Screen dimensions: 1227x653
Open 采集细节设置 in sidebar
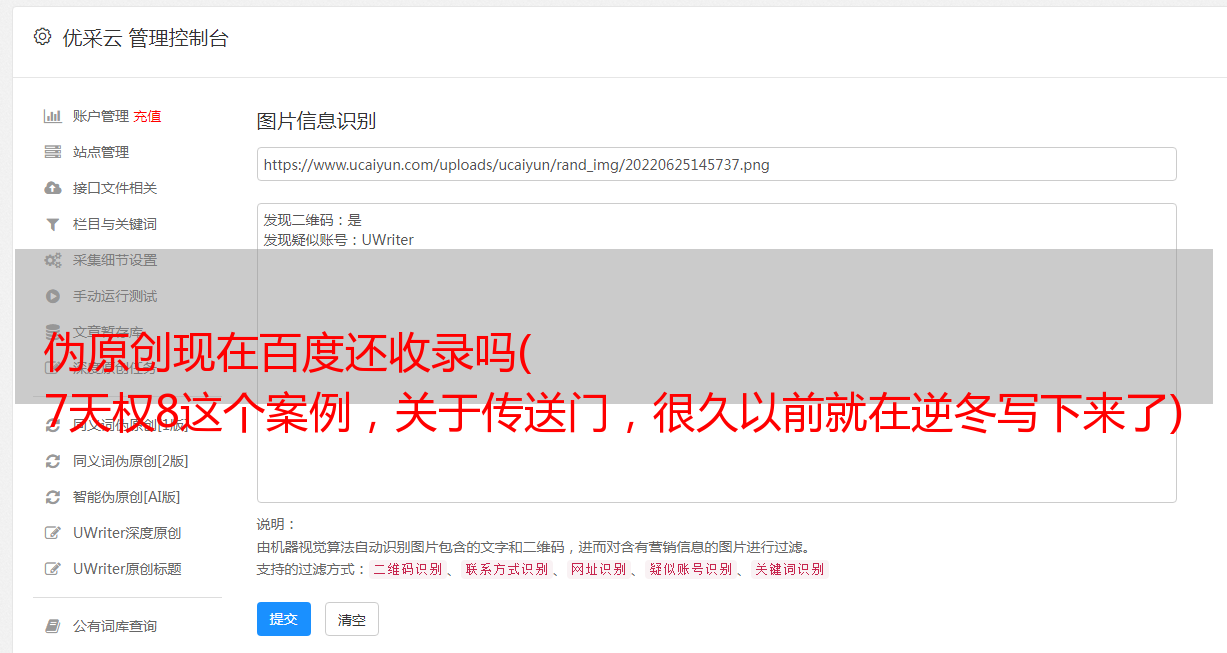pyautogui.click(x=115, y=260)
